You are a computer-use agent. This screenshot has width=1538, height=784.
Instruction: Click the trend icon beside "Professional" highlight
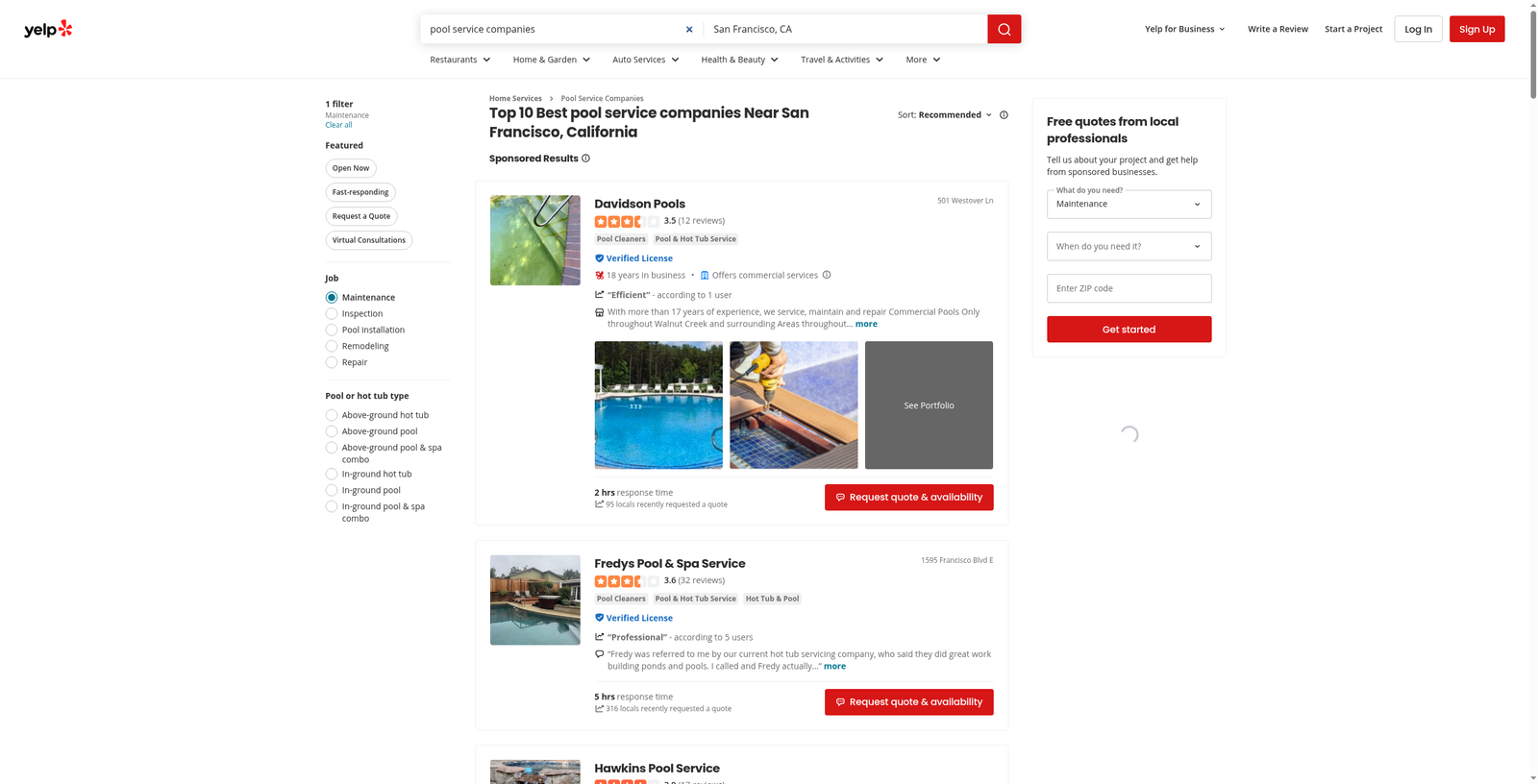point(599,637)
